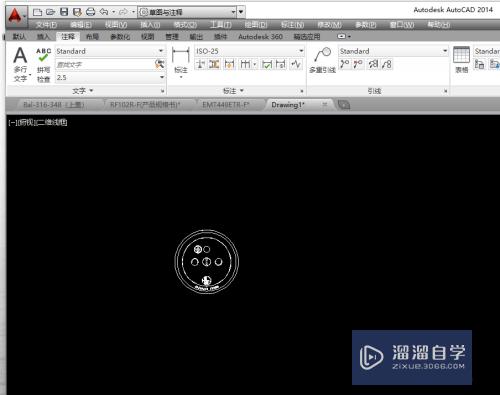Undo the last action with the undo arrow

[104, 12]
